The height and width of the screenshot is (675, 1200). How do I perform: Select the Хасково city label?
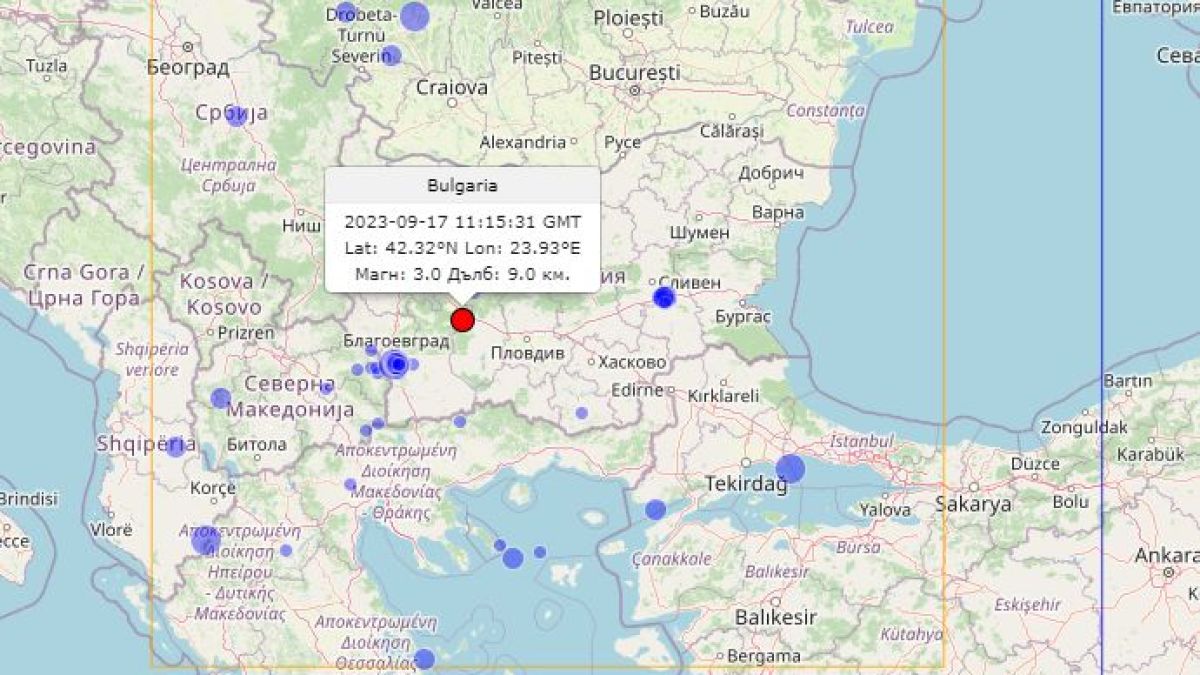tap(632, 362)
